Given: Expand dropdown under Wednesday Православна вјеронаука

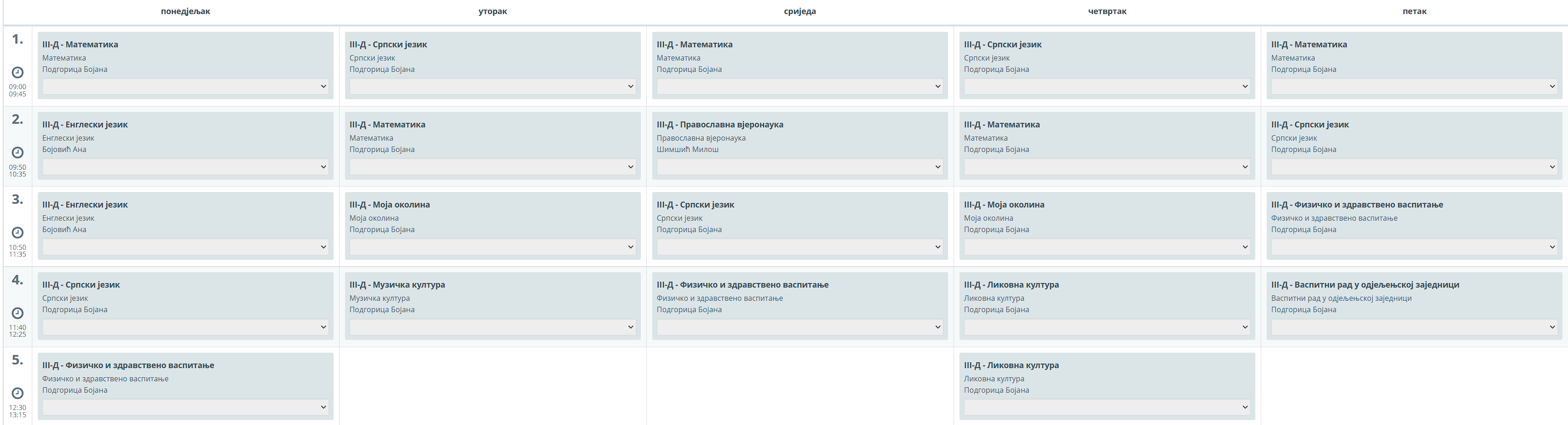Looking at the screenshot, I should (x=799, y=167).
